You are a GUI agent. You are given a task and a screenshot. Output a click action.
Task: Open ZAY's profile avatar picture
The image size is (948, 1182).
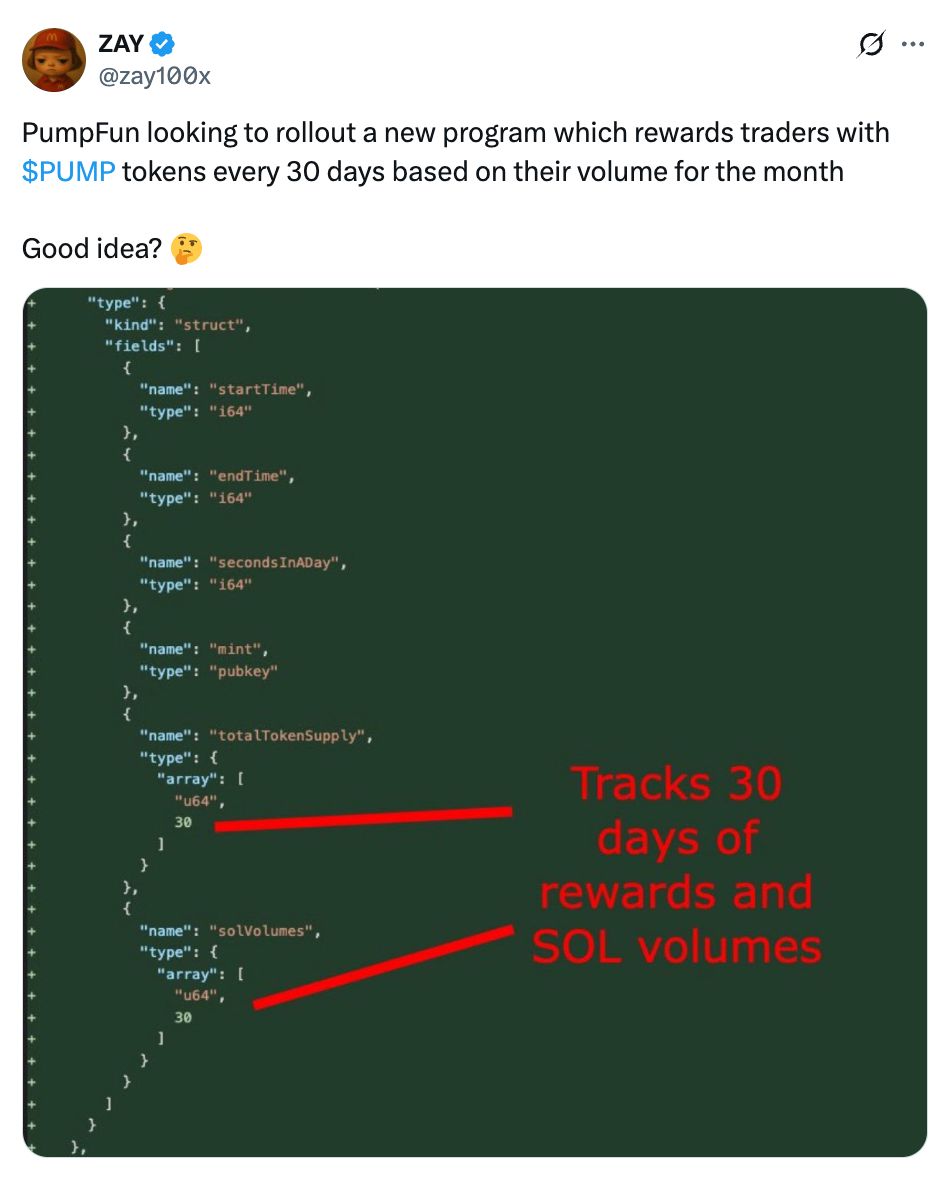click(x=54, y=60)
